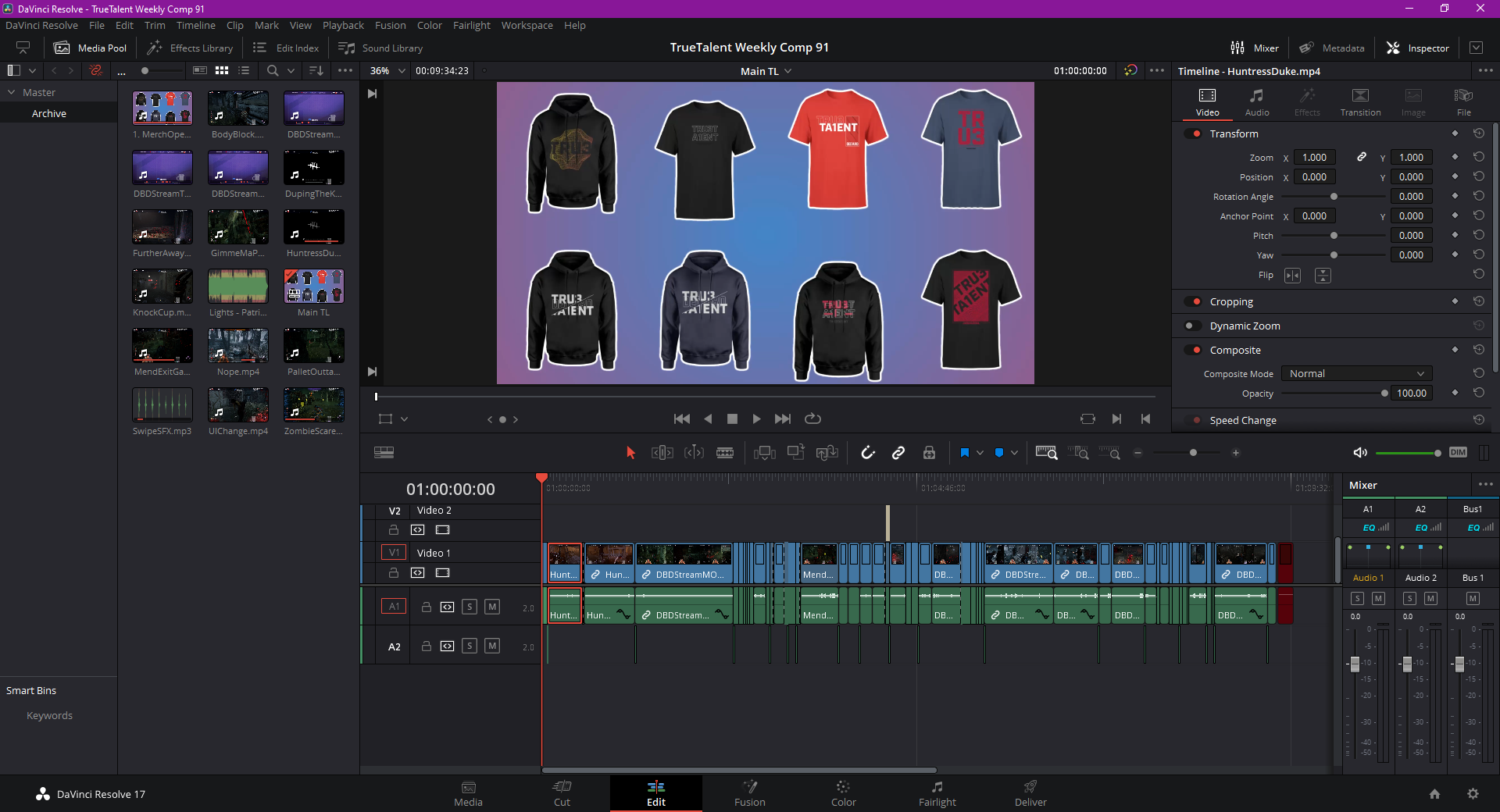Open the Fairlight menu
The width and height of the screenshot is (1500, 812).
pos(471,25)
